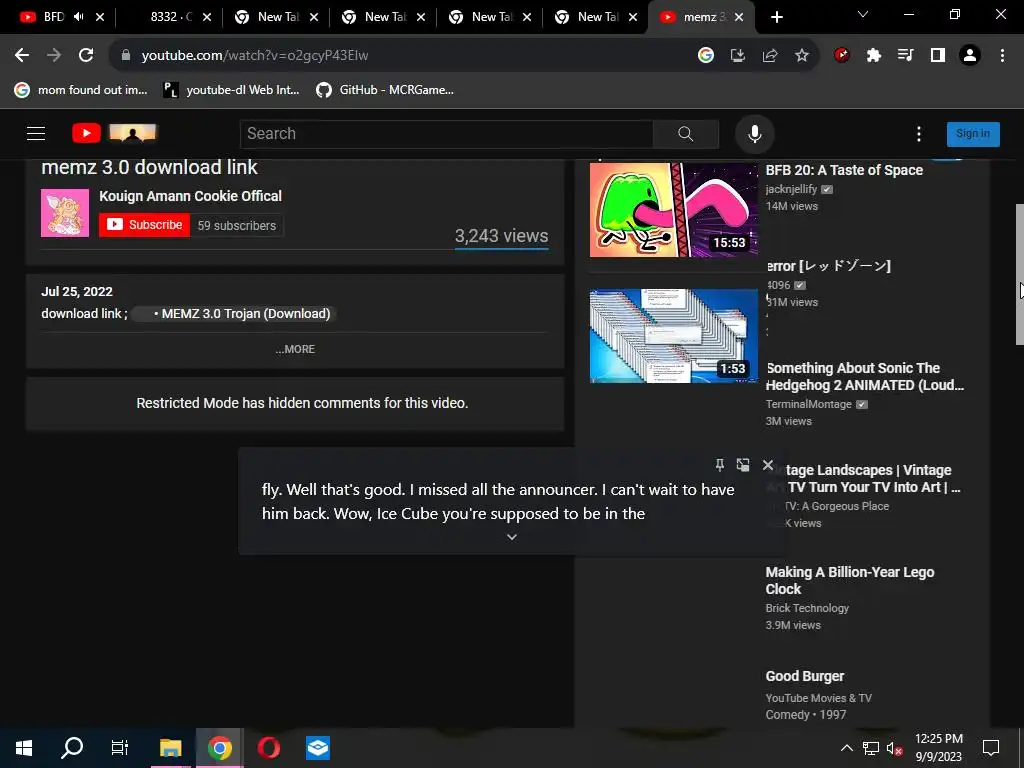This screenshot has height=768, width=1024.
Task: Focus the YouTube search field
Action: [447, 134]
